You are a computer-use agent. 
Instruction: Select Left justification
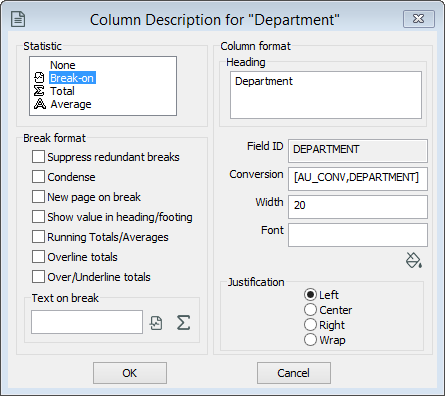coord(310,295)
